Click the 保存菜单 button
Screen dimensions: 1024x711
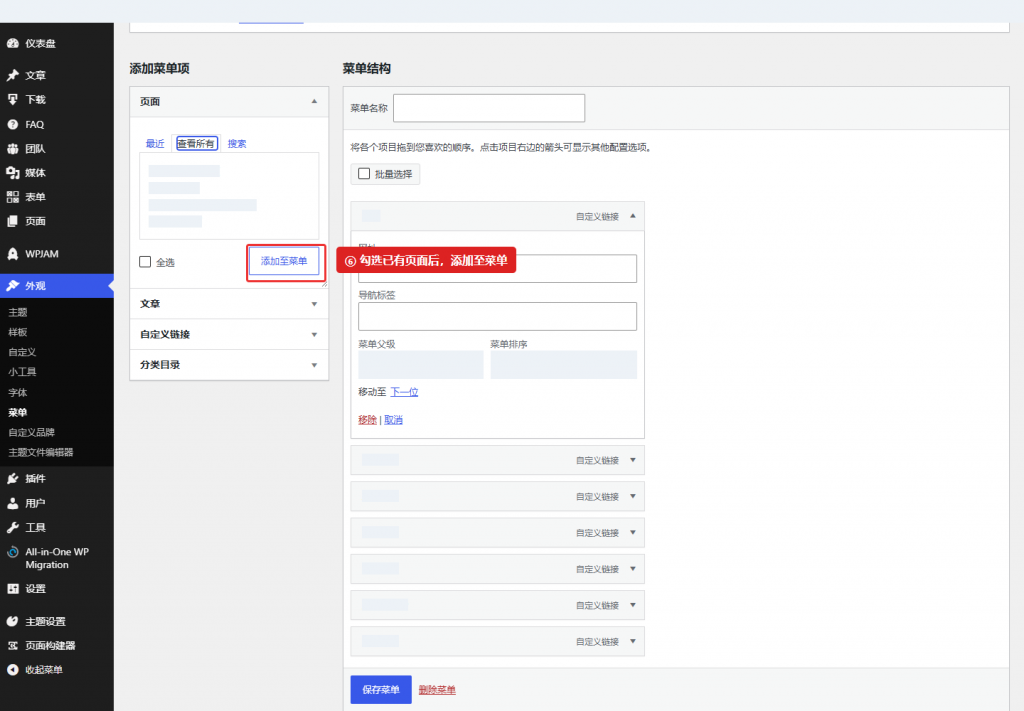tap(381, 689)
